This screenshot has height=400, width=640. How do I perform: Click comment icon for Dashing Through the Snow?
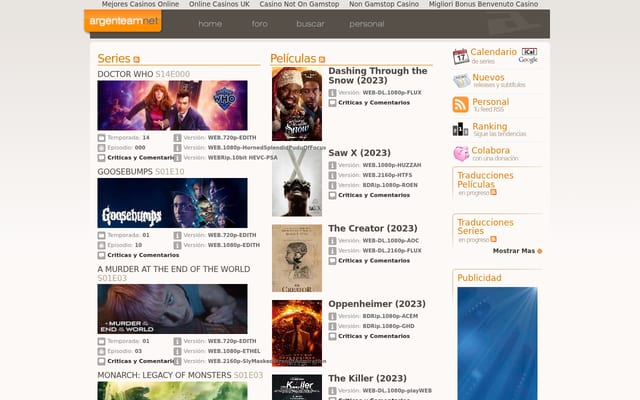pos(332,103)
